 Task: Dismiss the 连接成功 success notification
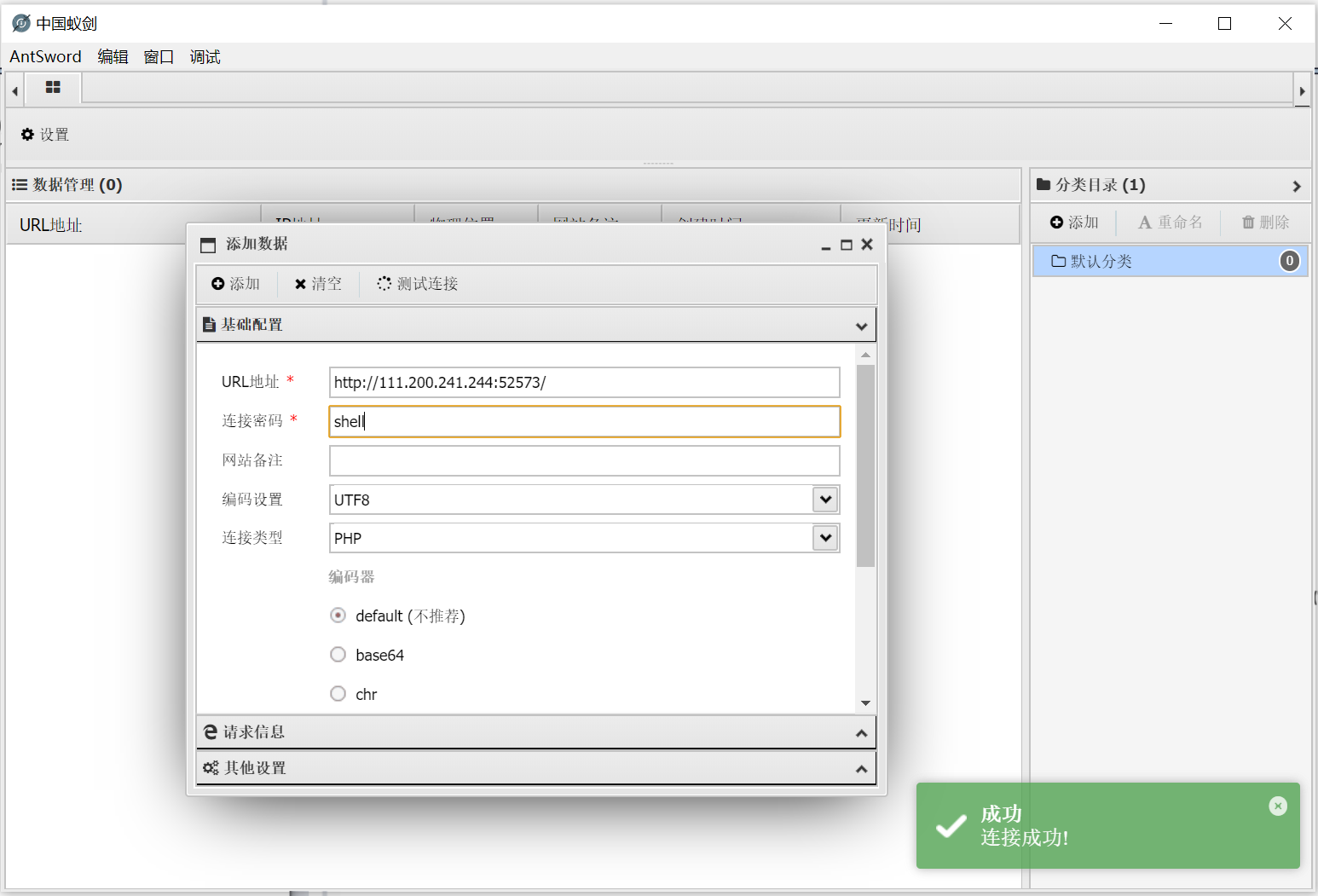point(1278,805)
